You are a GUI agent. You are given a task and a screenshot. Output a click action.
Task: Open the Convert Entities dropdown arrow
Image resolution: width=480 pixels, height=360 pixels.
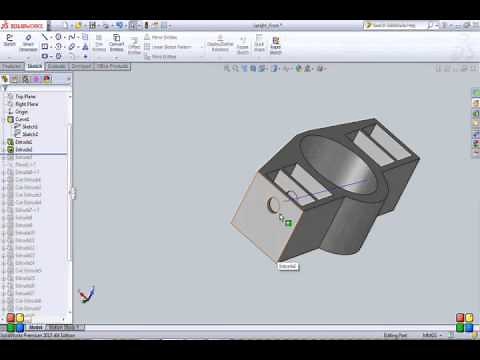(x=116, y=57)
